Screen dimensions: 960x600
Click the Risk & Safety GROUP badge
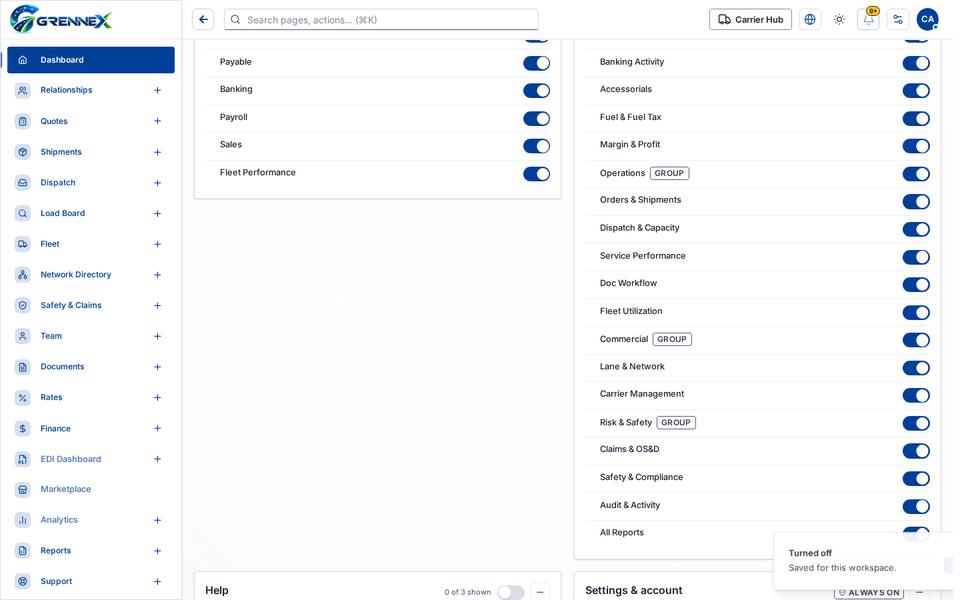click(676, 422)
